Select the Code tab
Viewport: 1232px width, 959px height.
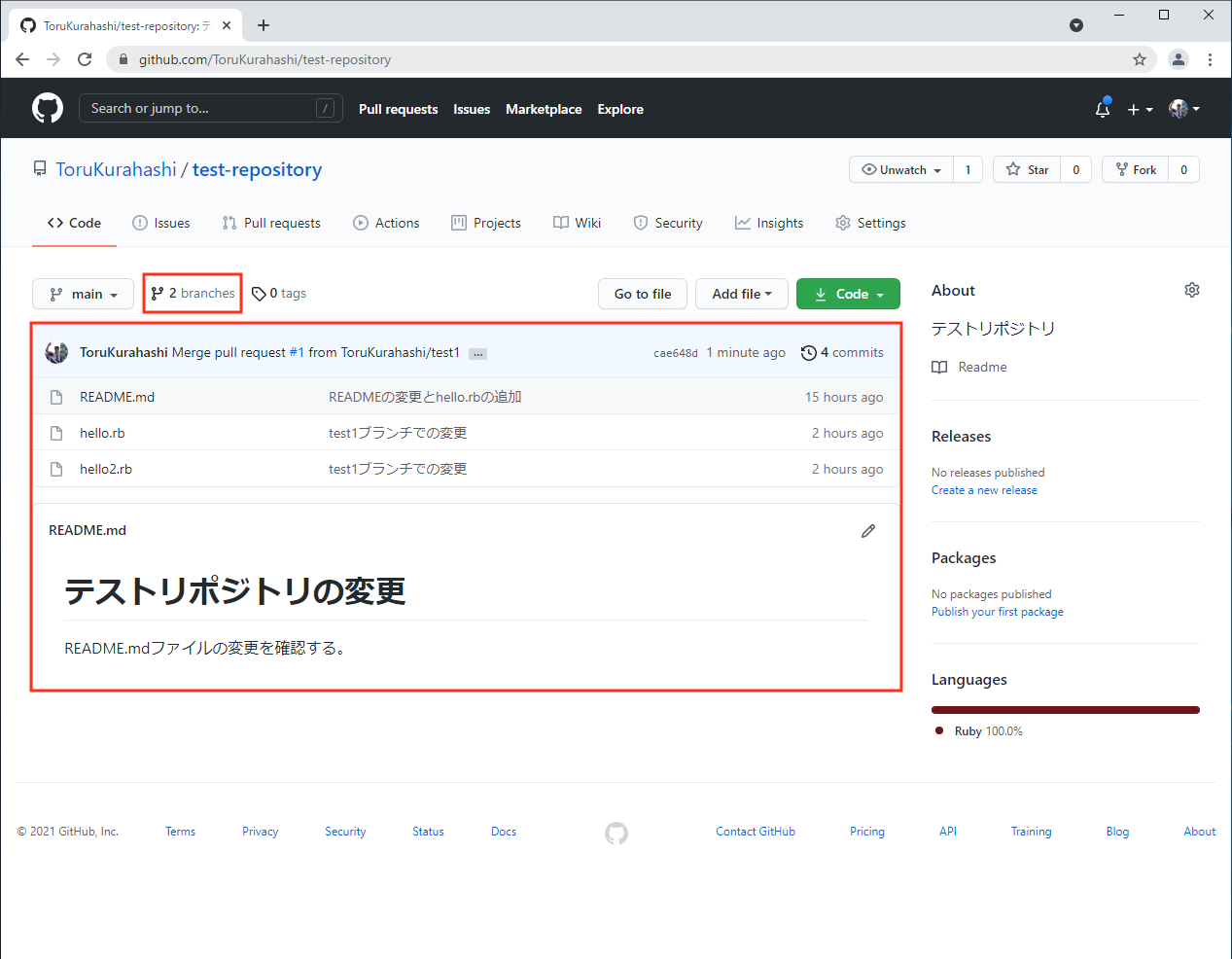pyautogui.click(x=74, y=223)
